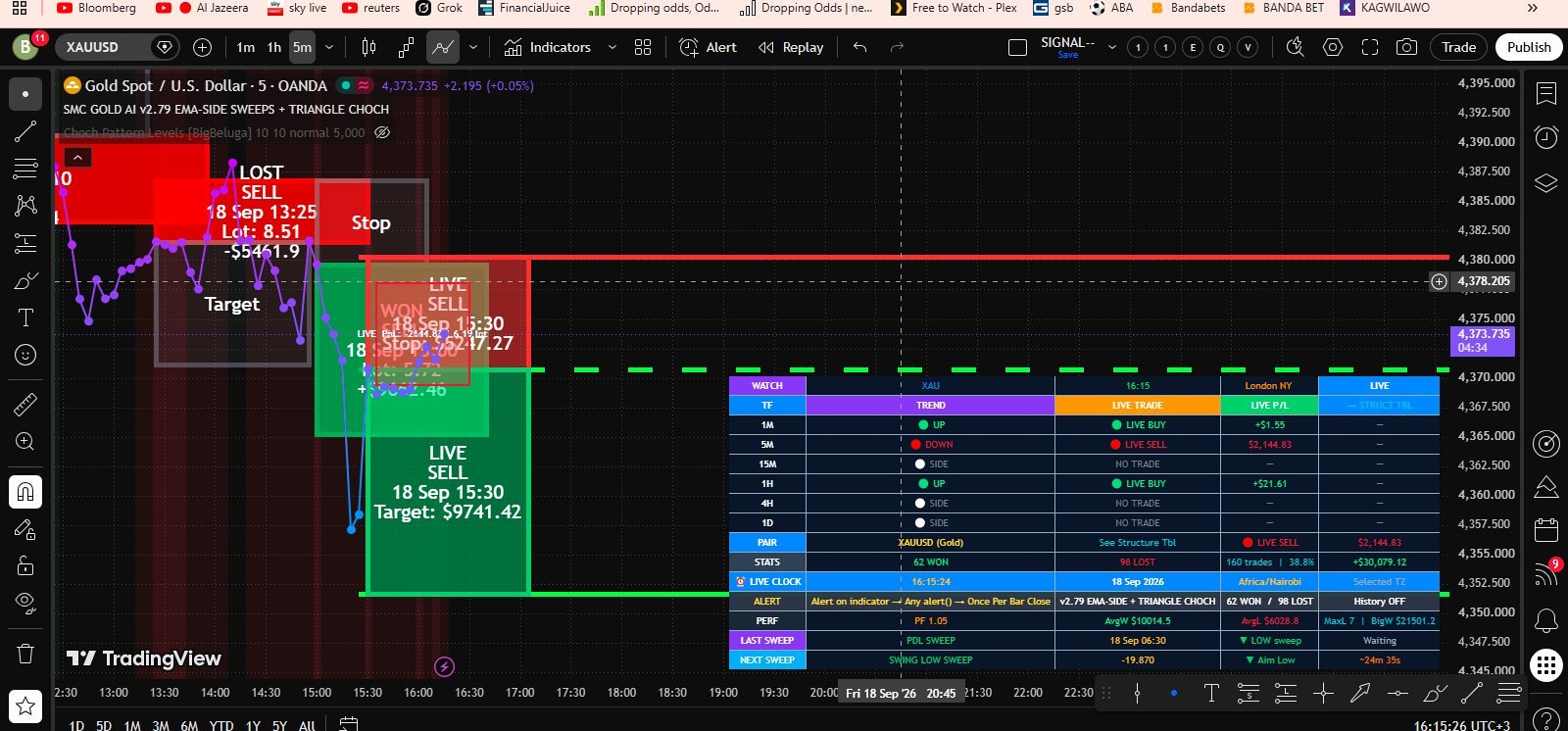Open the calendar panel in right sidebar
This screenshot has height=731, width=1568.
pyautogui.click(x=1546, y=530)
